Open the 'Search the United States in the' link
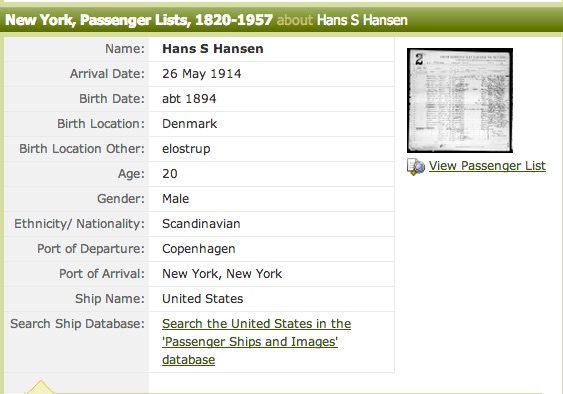Viewport: 563px width, 394px height. pyautogui.click(x=256, y=324)
